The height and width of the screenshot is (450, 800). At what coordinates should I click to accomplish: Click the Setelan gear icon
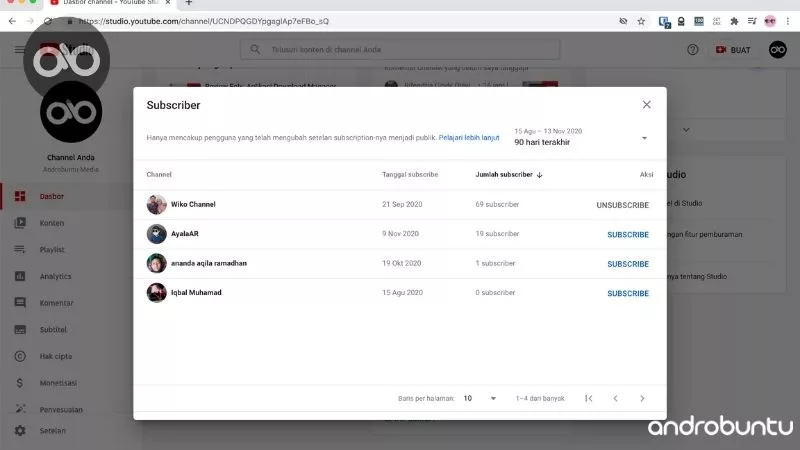(20, 431)
